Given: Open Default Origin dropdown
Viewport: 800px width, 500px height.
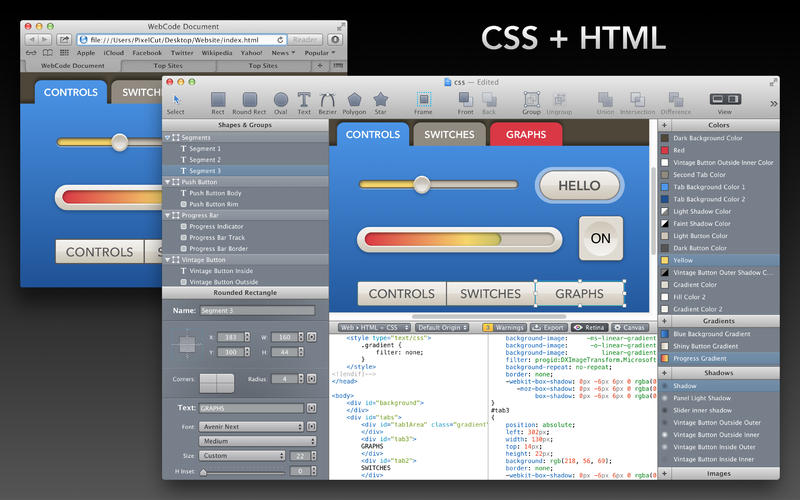Looking at the screenshot, I should point(442,328).
